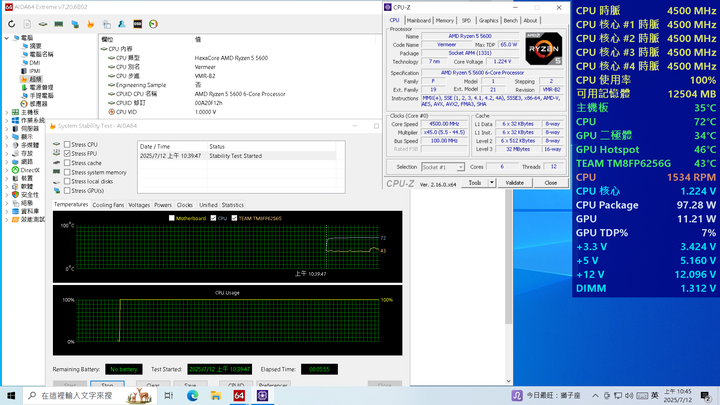Screen dimensions: 720x405
Task: Select the 摘要 summary tree item
Action: point(35,46)
